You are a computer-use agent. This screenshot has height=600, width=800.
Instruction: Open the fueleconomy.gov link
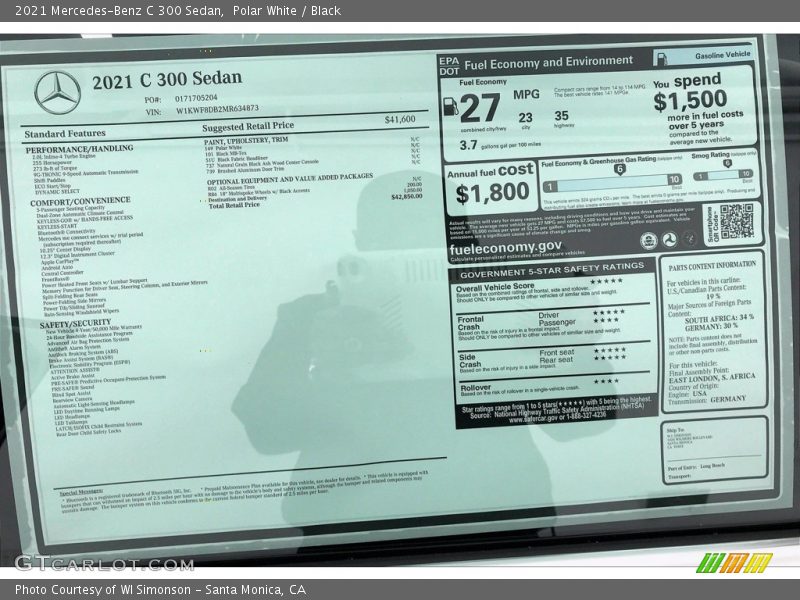click(x=505, y=246)
